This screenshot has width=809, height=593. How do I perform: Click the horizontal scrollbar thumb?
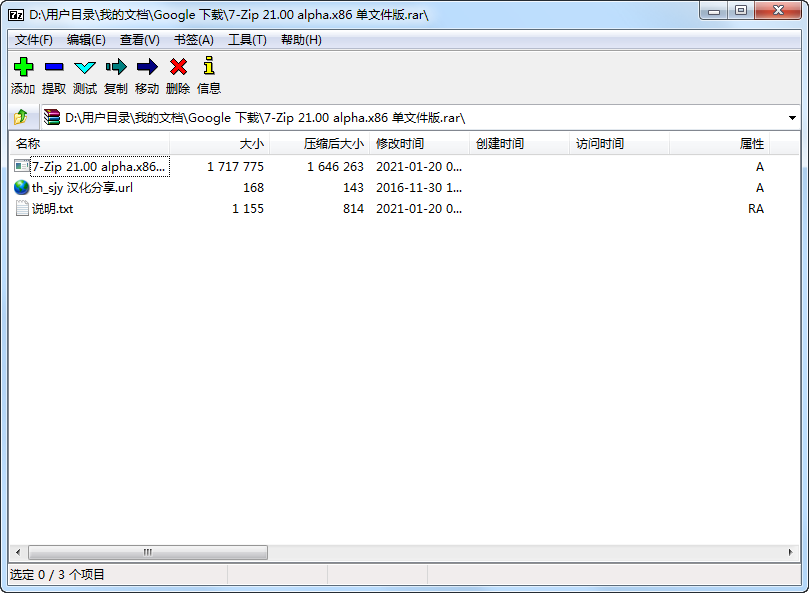point(148,552)
